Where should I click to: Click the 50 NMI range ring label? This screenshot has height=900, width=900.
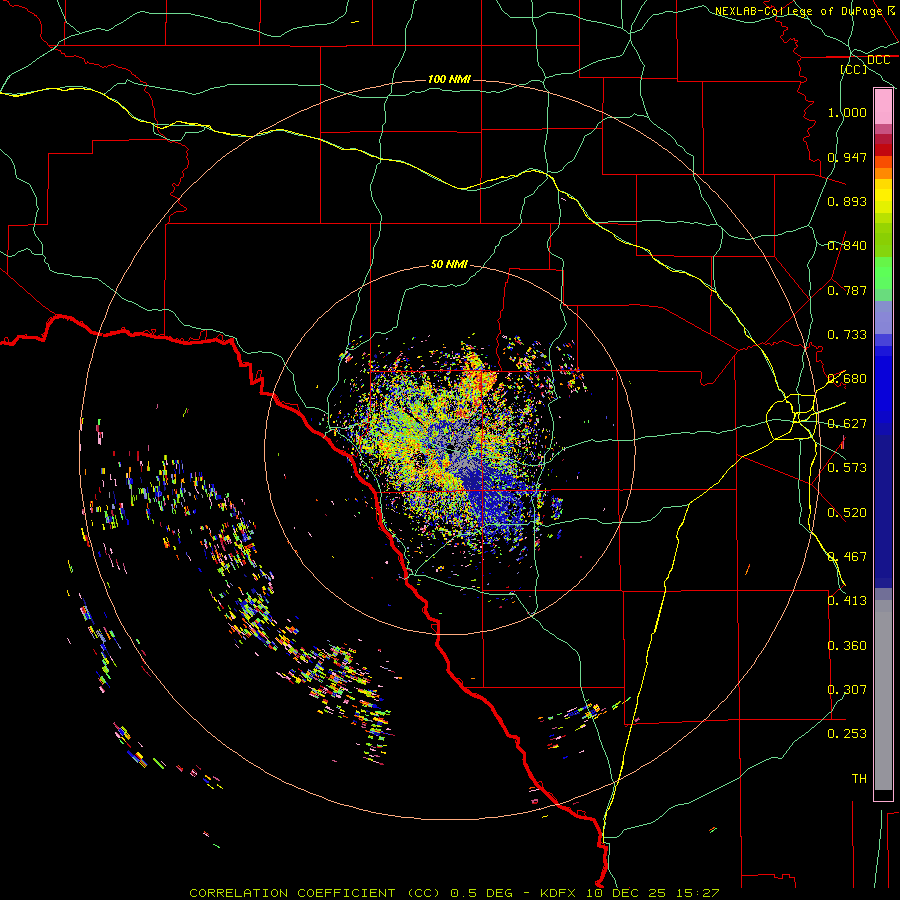tap(449, 264)
